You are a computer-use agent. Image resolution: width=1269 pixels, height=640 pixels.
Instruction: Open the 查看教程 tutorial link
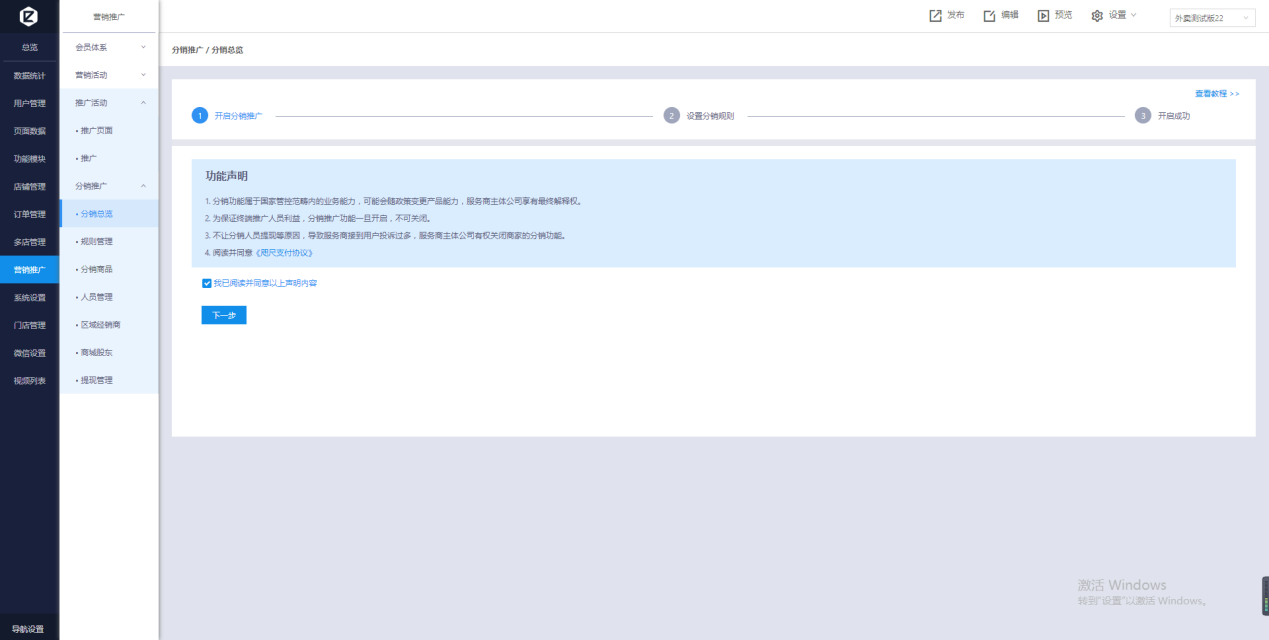[1216, 93]
